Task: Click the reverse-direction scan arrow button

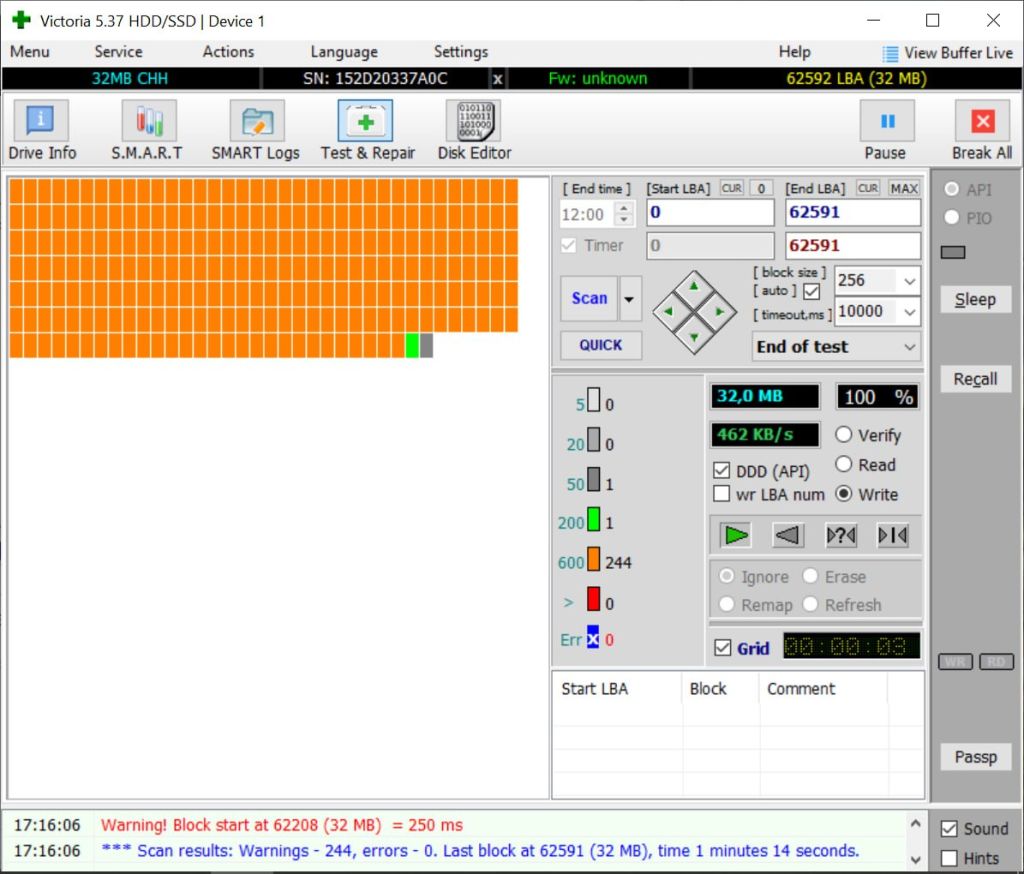Action: (788, 536)
